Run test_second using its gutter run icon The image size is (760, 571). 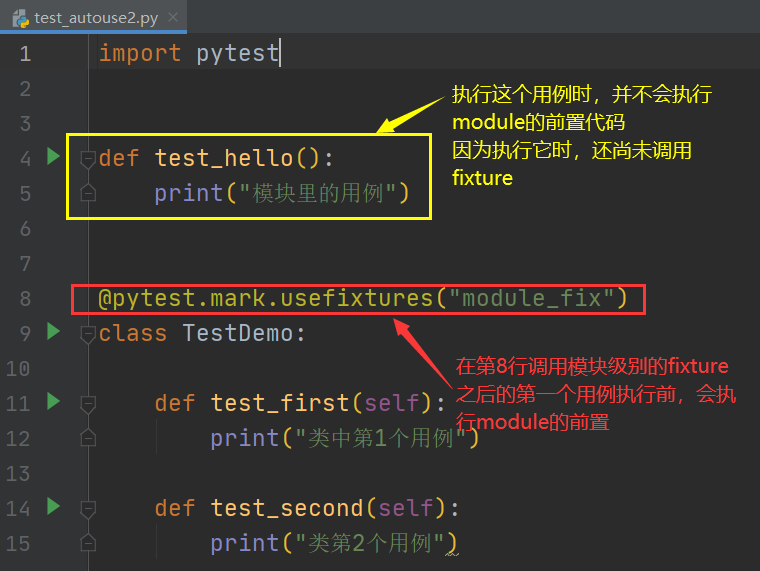[54, 507]
